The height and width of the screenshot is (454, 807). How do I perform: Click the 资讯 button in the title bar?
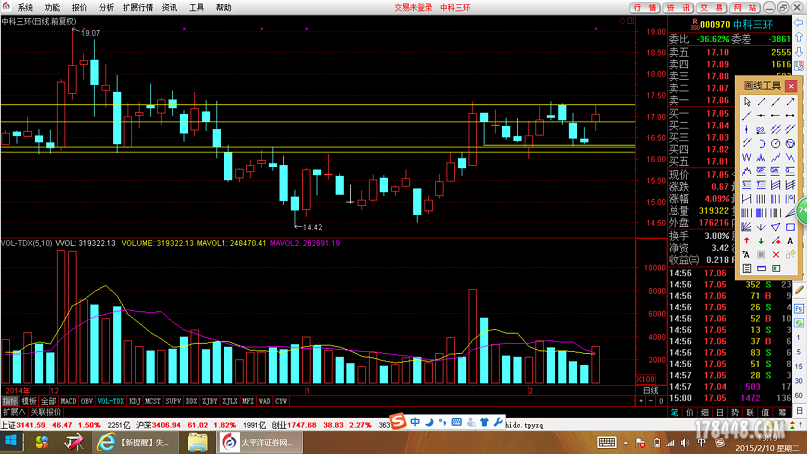[678, 7]
